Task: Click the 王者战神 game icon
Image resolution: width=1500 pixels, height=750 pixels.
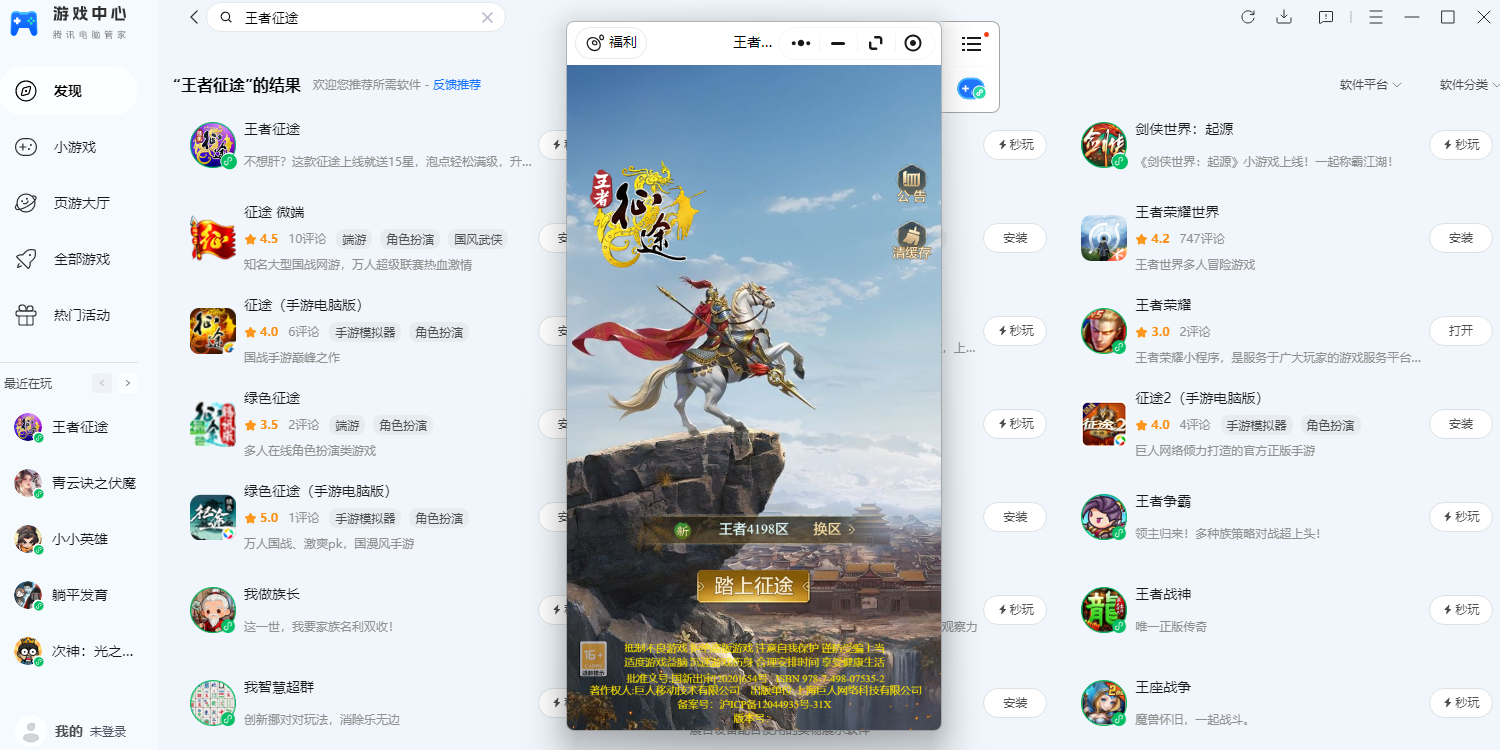Action: tap(1104, 610)
